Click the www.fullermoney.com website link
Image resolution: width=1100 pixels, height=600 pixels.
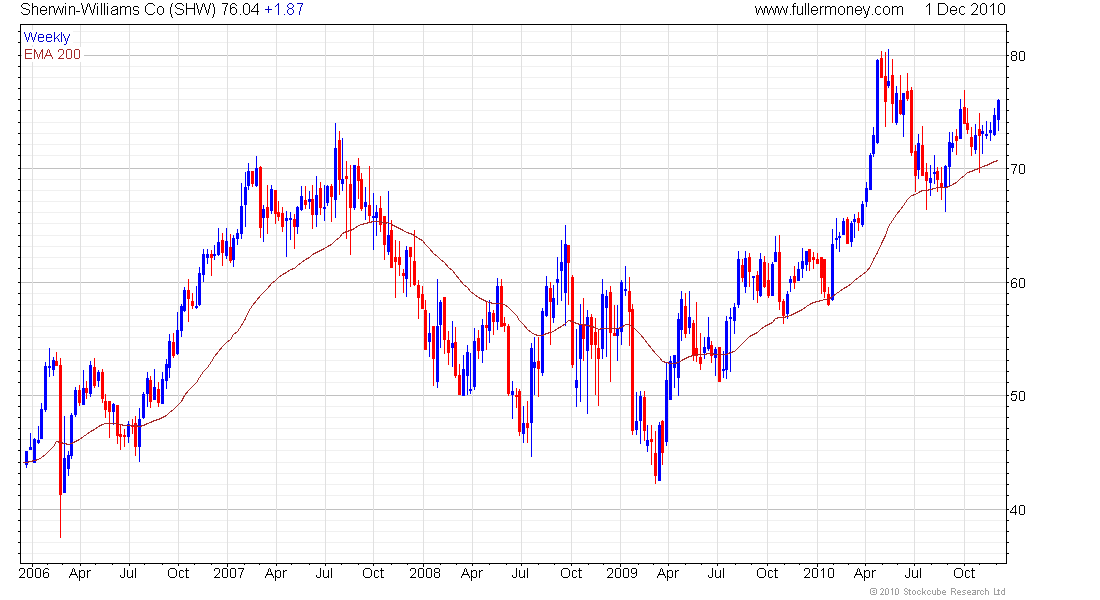pyautogui.click(x=829, y=10)
